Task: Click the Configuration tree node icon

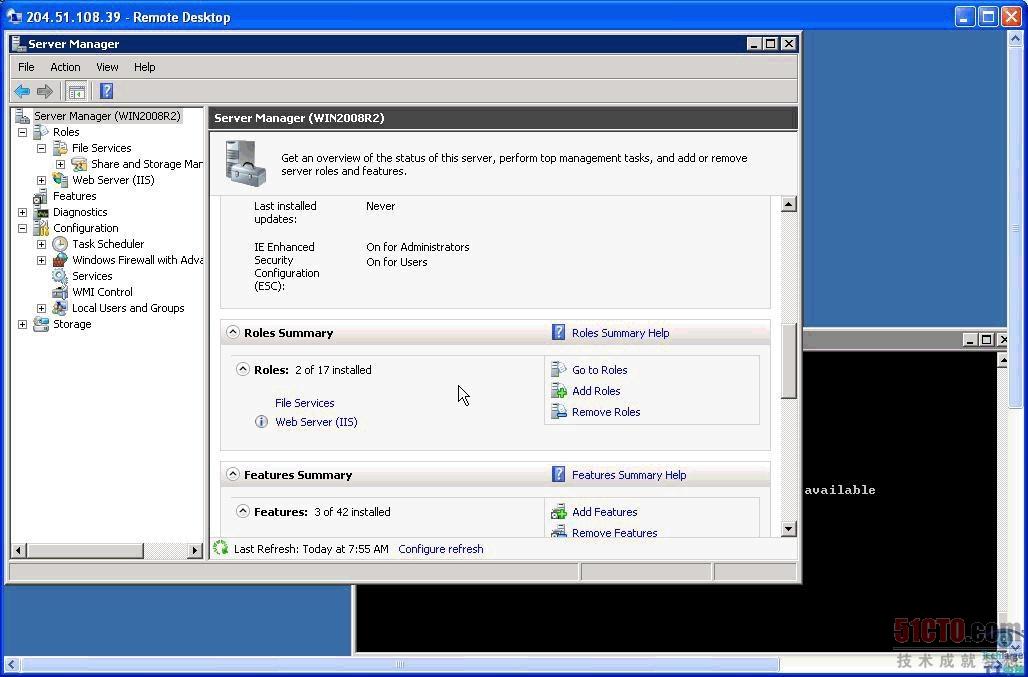Action: [x=41, y=228]
